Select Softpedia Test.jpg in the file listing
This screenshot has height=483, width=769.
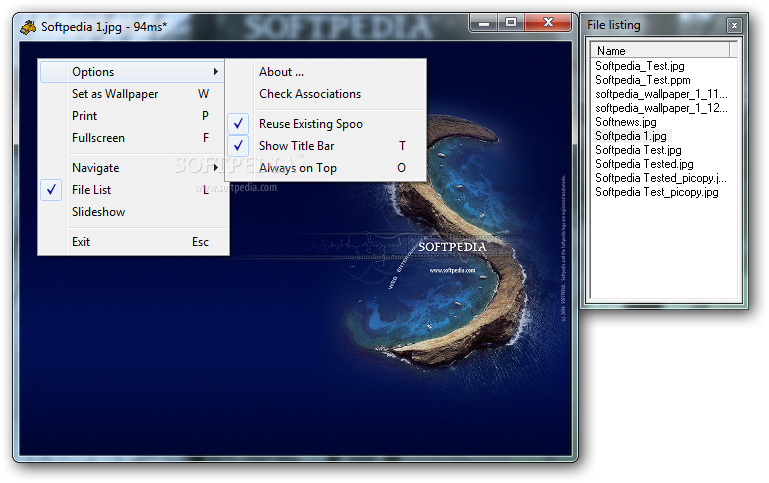(638, 150)
